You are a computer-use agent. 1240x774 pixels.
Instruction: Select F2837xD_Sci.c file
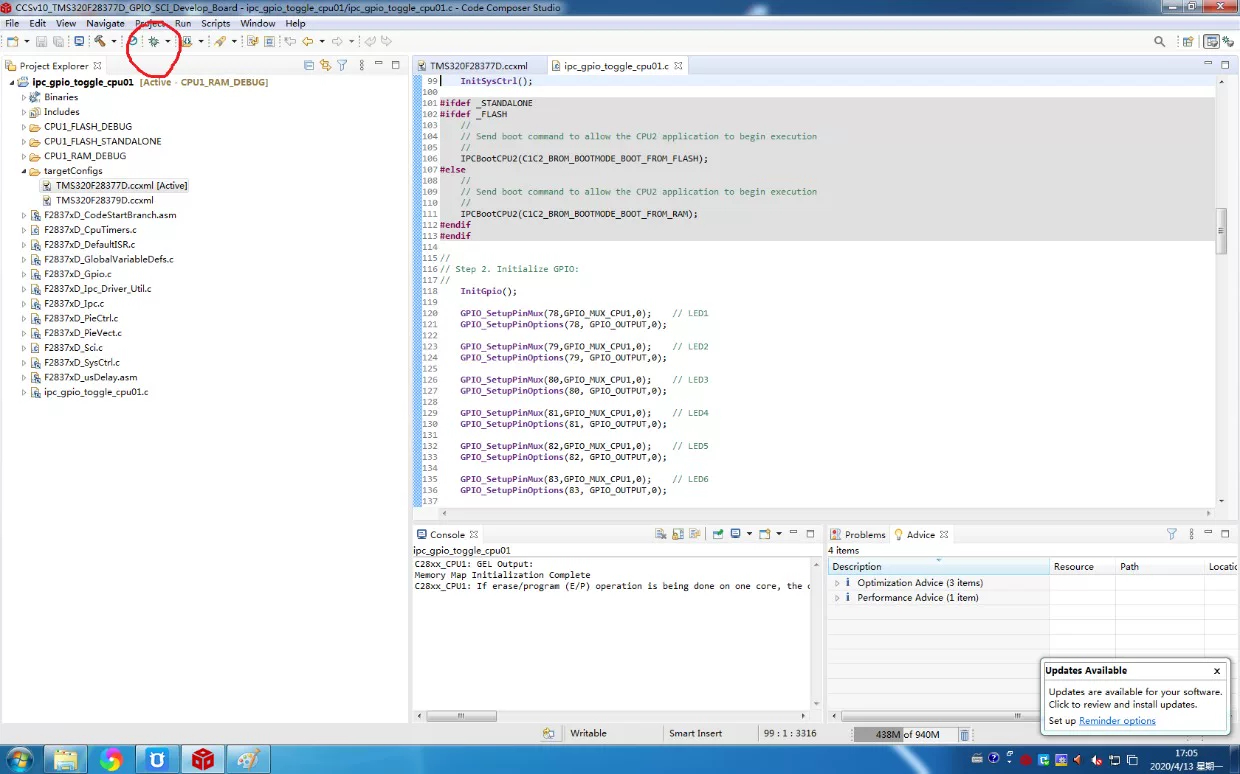[73, 348]
